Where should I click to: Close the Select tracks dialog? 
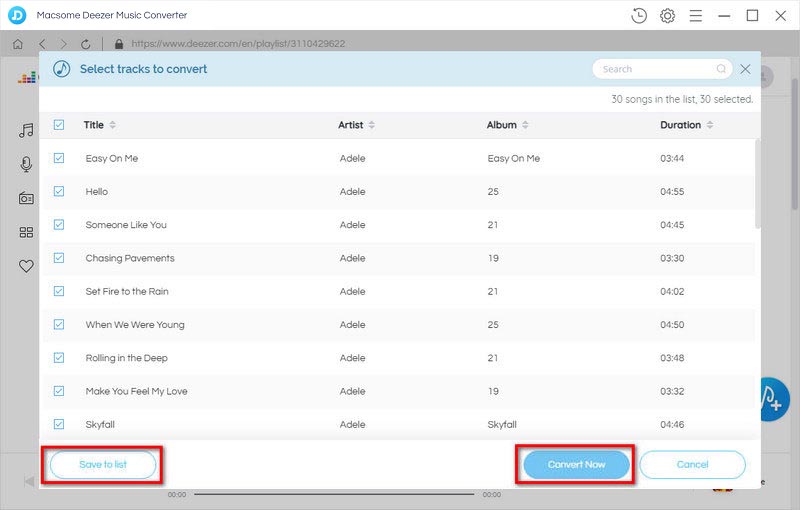(745, 69)
